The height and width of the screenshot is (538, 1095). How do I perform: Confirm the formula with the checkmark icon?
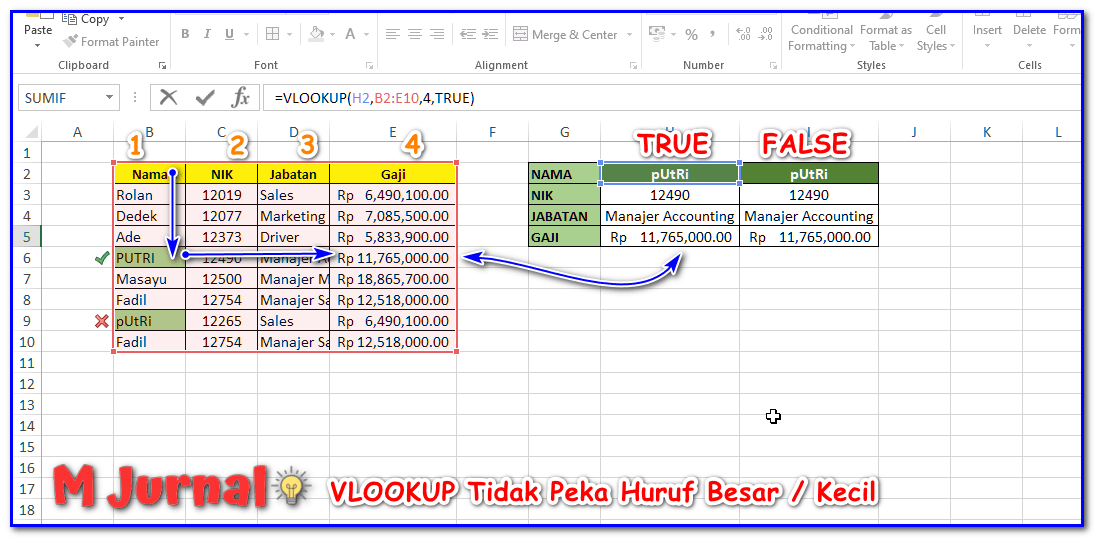(x=205, y=98)
